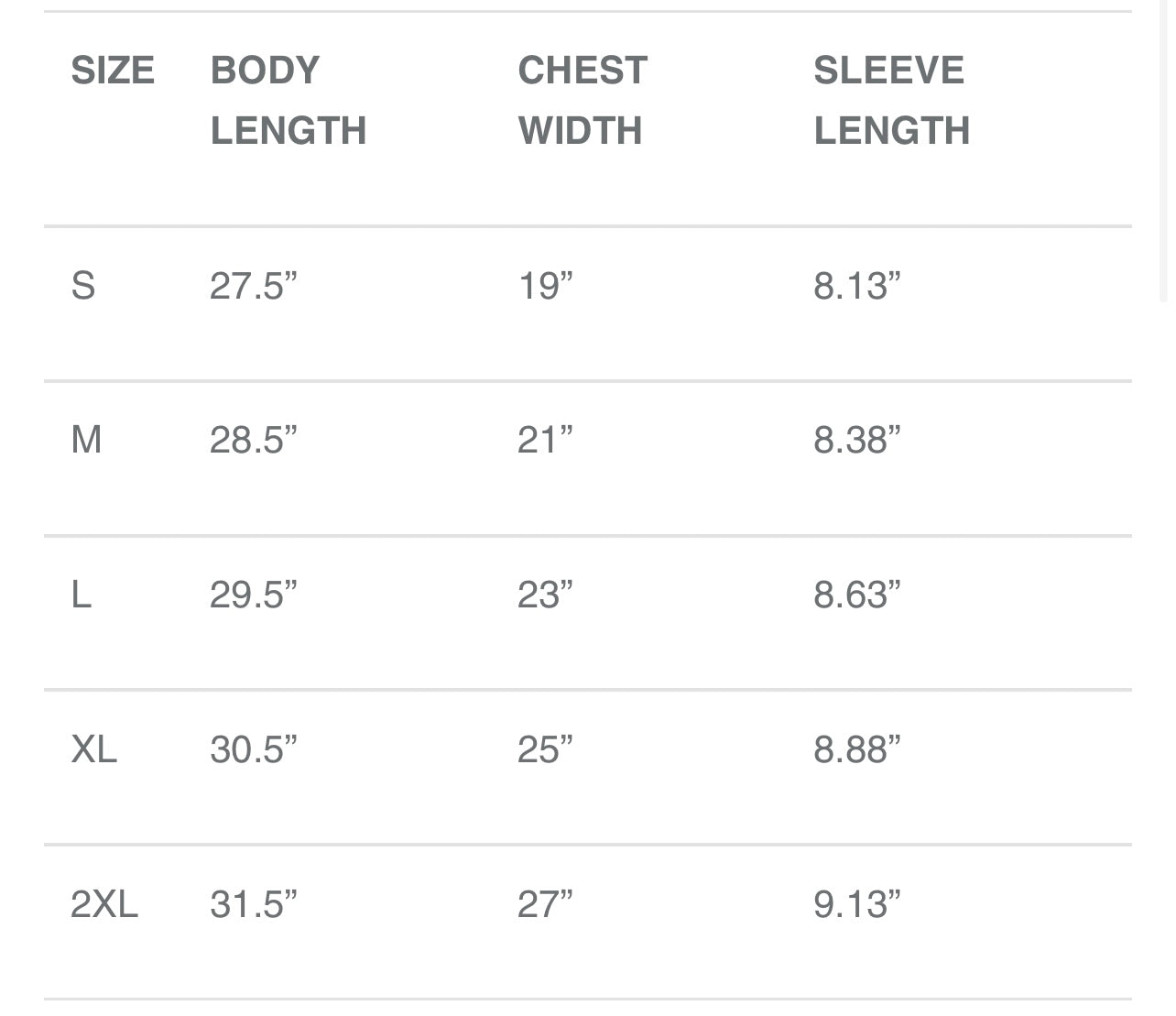
Task: Select the M size row label
Action: [x=86, y=440]
